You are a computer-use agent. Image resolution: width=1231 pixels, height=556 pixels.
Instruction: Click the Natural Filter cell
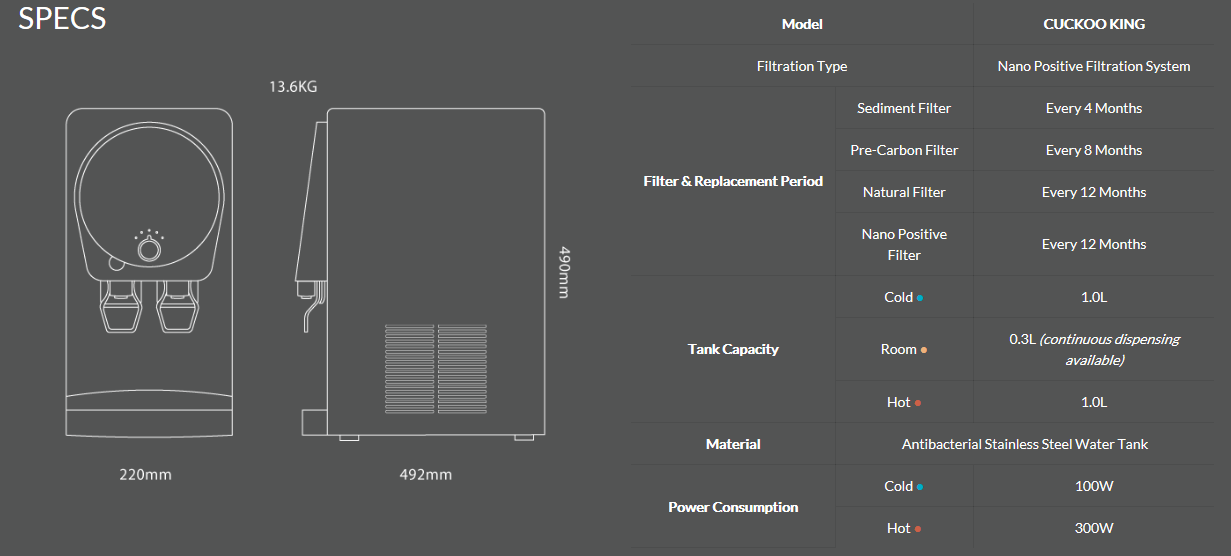coord(904,192)
